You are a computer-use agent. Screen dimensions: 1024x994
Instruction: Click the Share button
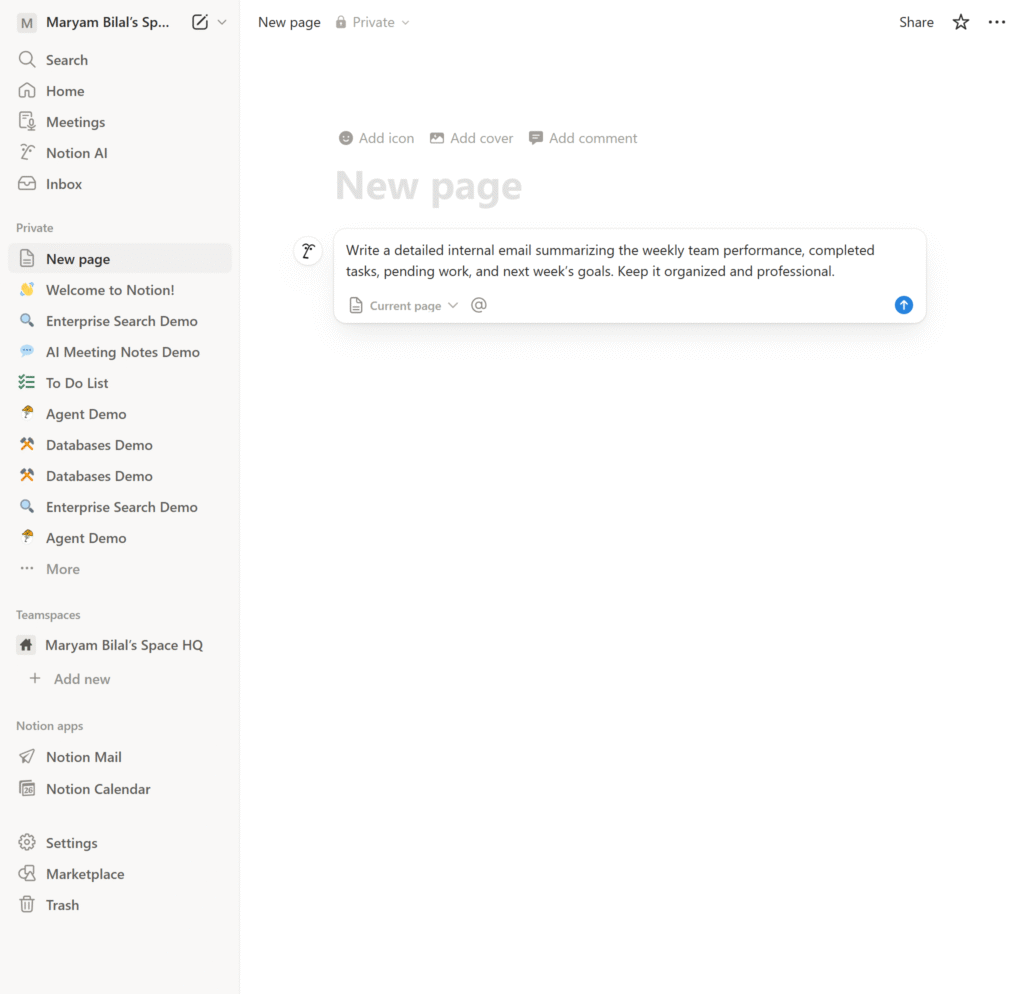click(915, 21)
